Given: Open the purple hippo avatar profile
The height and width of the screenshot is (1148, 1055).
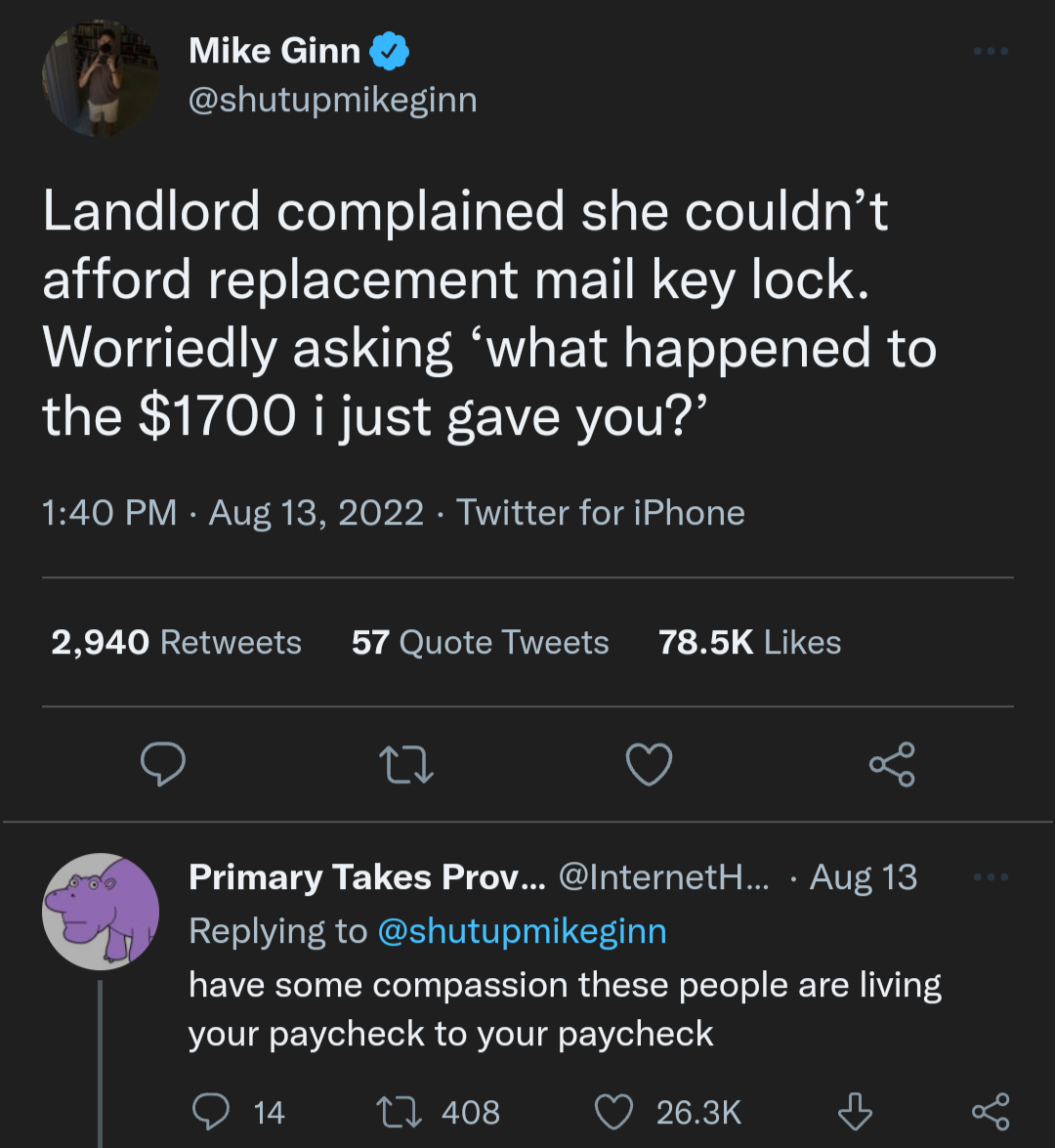Looking at the screenshot, I should click(x=101, y=911).
